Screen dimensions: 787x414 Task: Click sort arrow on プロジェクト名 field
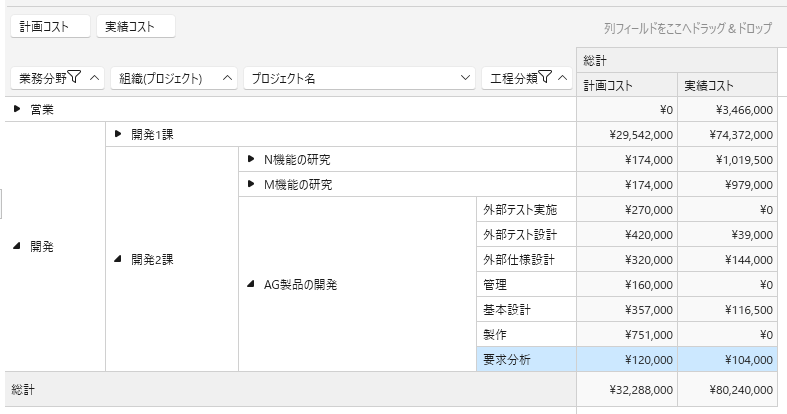tap(464, 78)
